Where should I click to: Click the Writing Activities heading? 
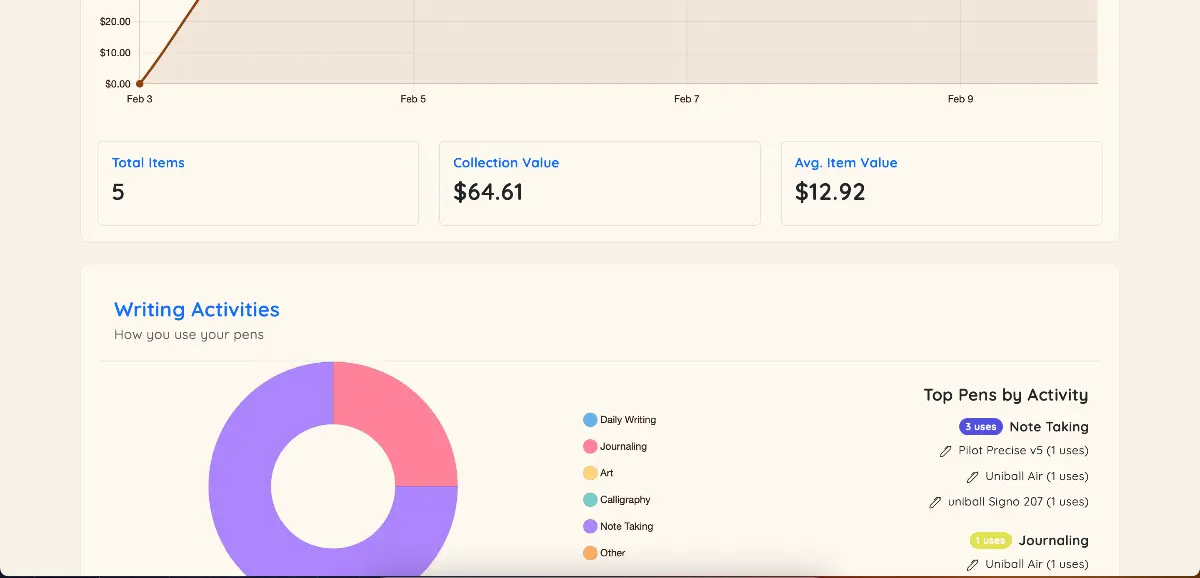tap(197, 310)
